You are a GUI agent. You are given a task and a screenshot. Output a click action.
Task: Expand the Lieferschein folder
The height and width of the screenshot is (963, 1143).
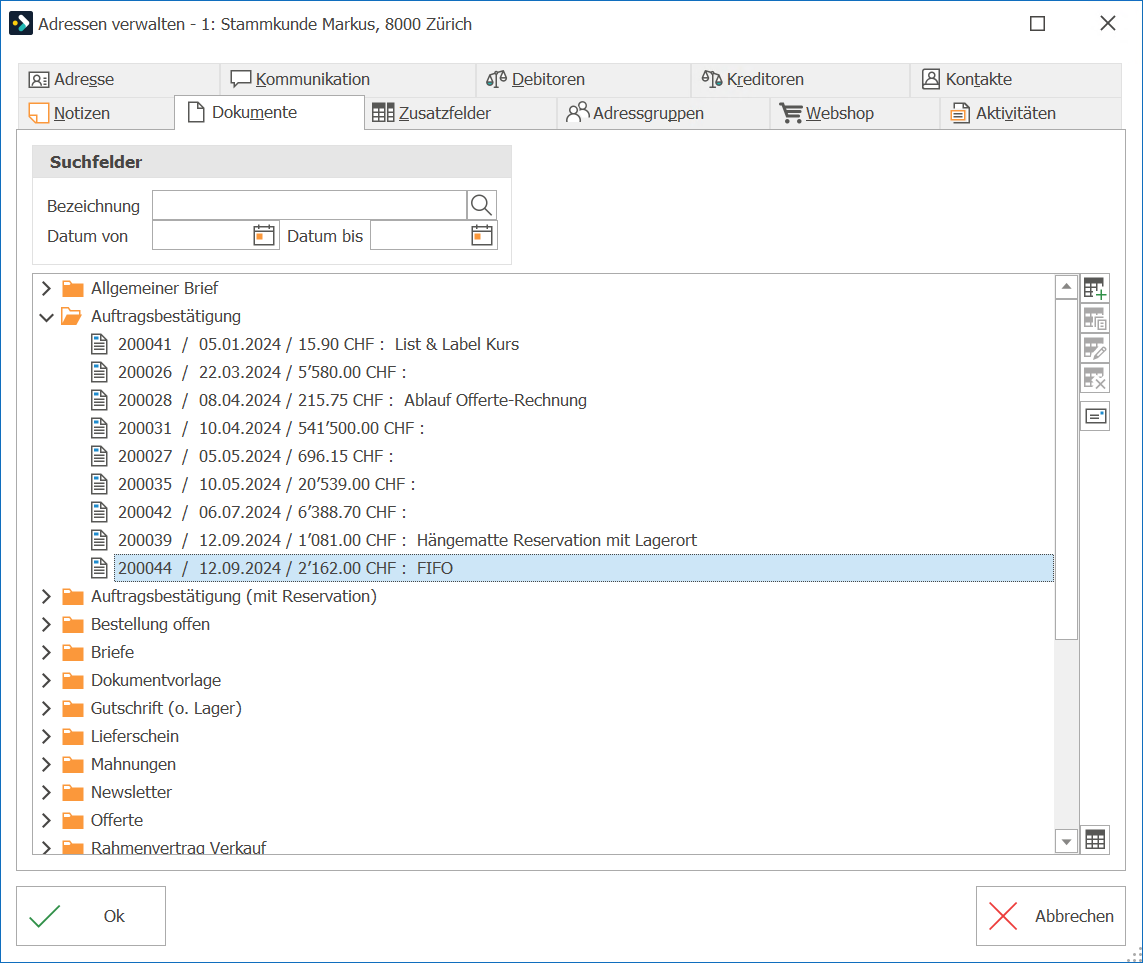pyautogui.click(x=47, y=736)
